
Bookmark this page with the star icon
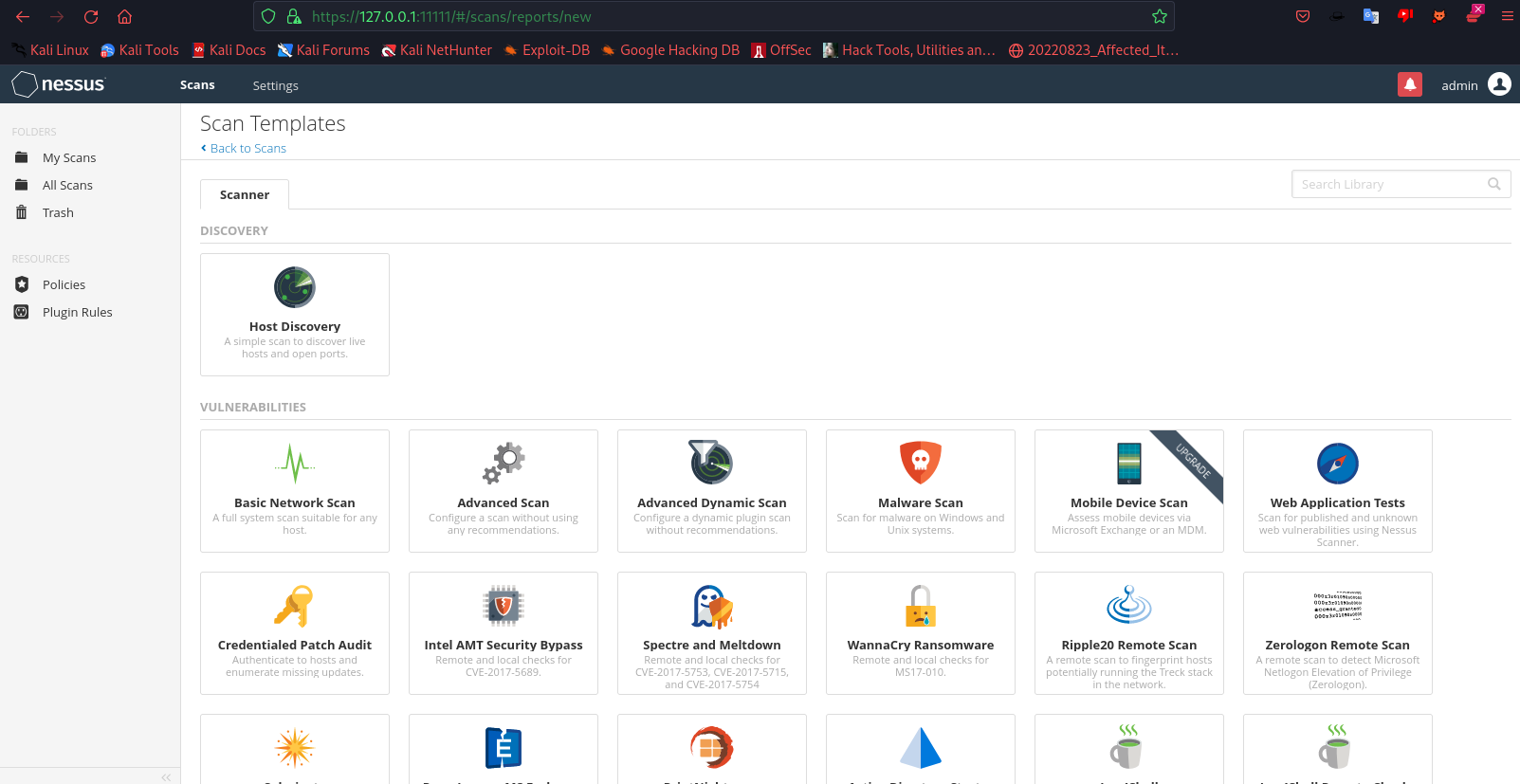(x=1159, y=16)
